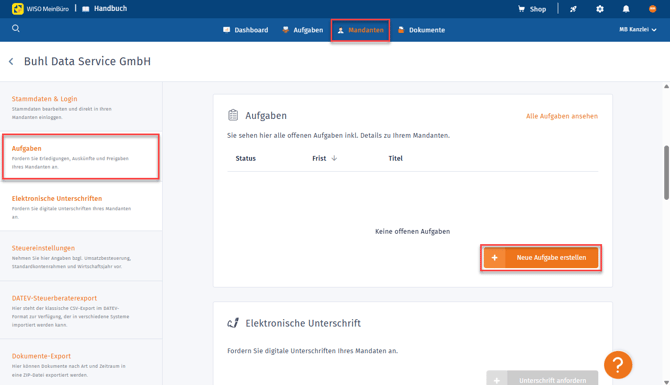Click the Frist column header
The height and width of the screenshot is (385, 670).
(319, 158)
